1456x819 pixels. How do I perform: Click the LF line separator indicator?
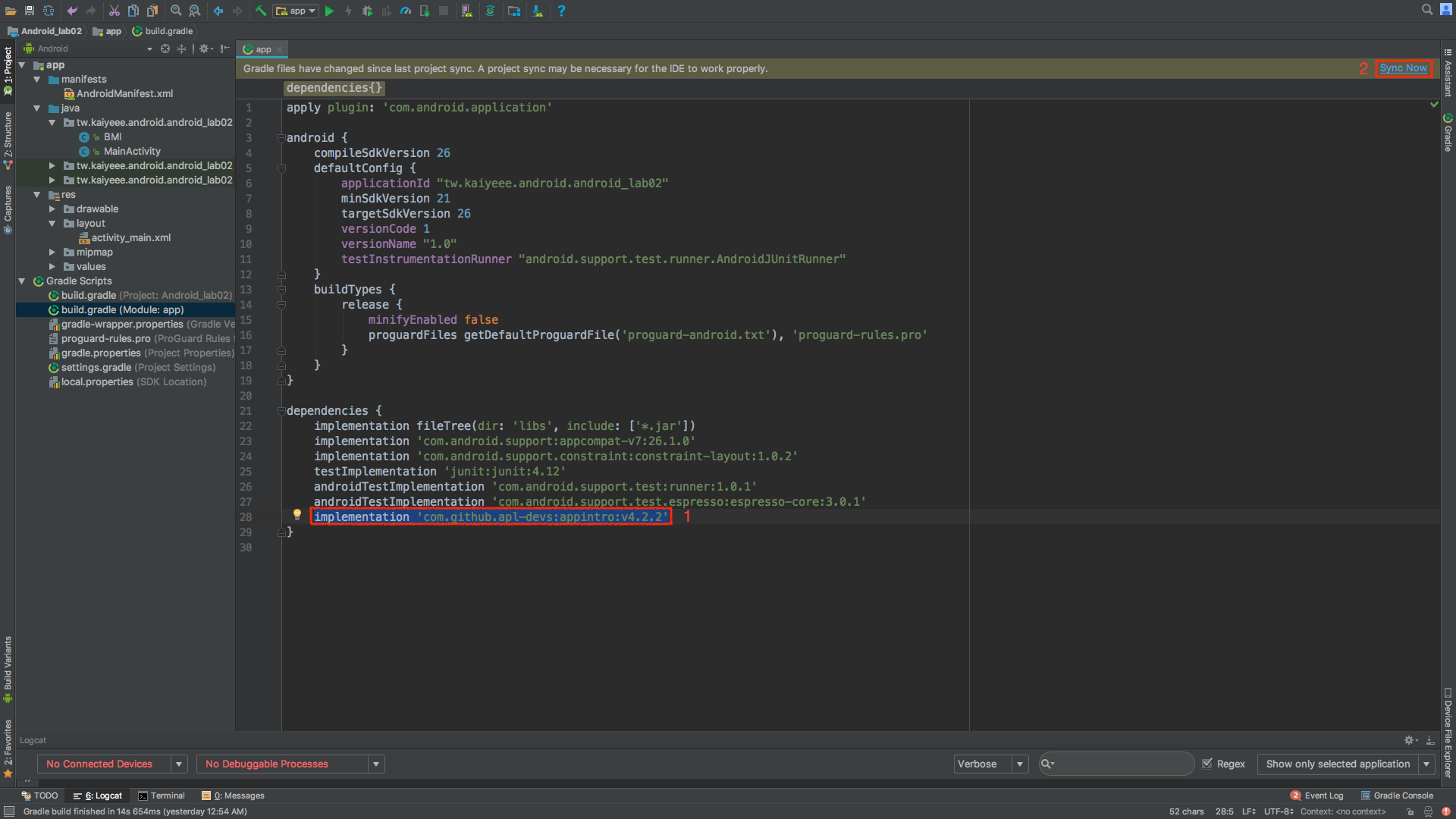1248,811
